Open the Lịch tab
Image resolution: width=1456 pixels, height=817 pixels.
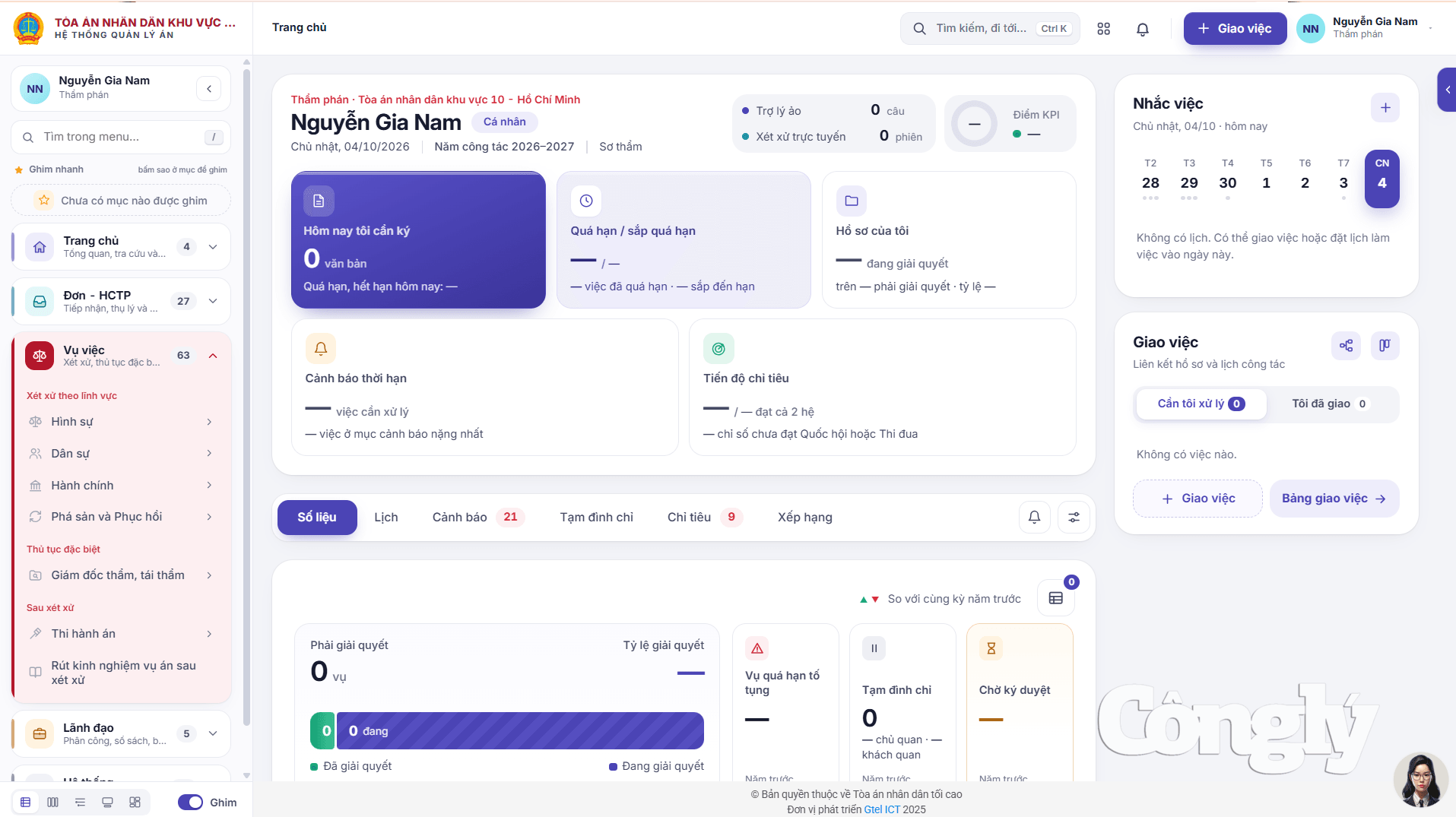pyautogui.click(x=386, y=518)
